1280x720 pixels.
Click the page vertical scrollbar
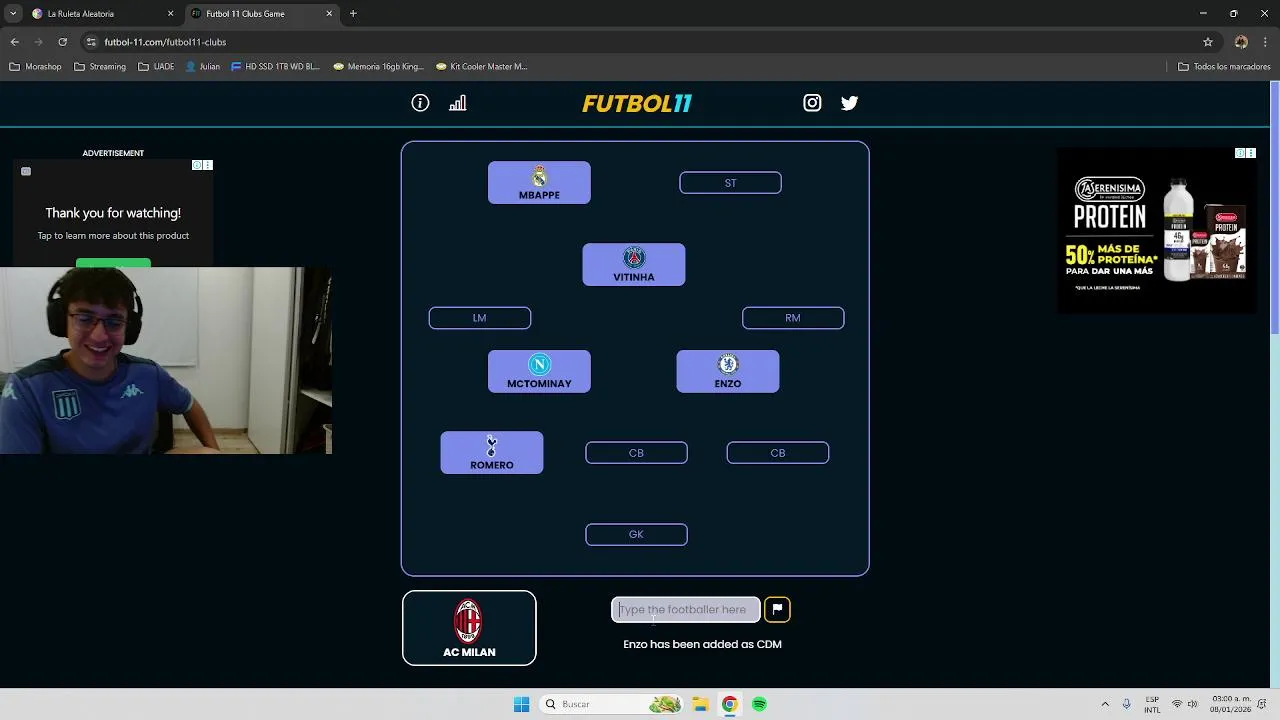[1274, 210]
